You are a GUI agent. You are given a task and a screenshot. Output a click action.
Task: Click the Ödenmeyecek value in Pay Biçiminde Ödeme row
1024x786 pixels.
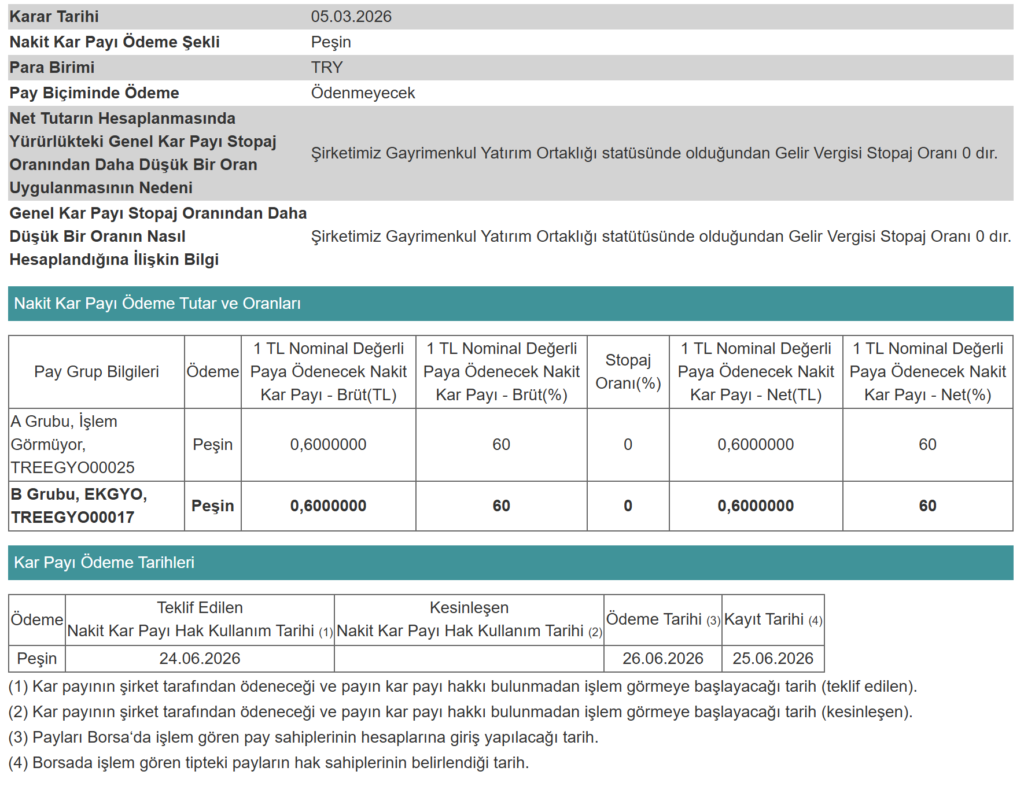point(363,93)
